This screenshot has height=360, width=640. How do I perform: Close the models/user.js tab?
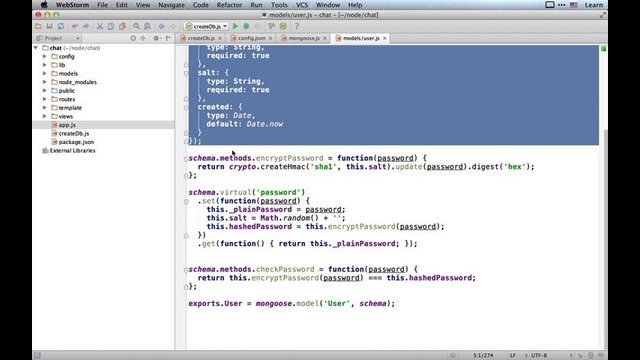pos(384,38)
